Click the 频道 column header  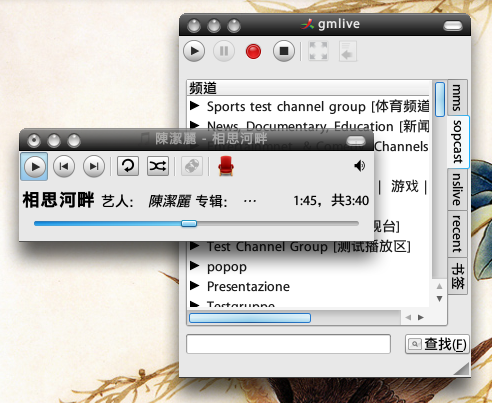click(x=308, y=88)
